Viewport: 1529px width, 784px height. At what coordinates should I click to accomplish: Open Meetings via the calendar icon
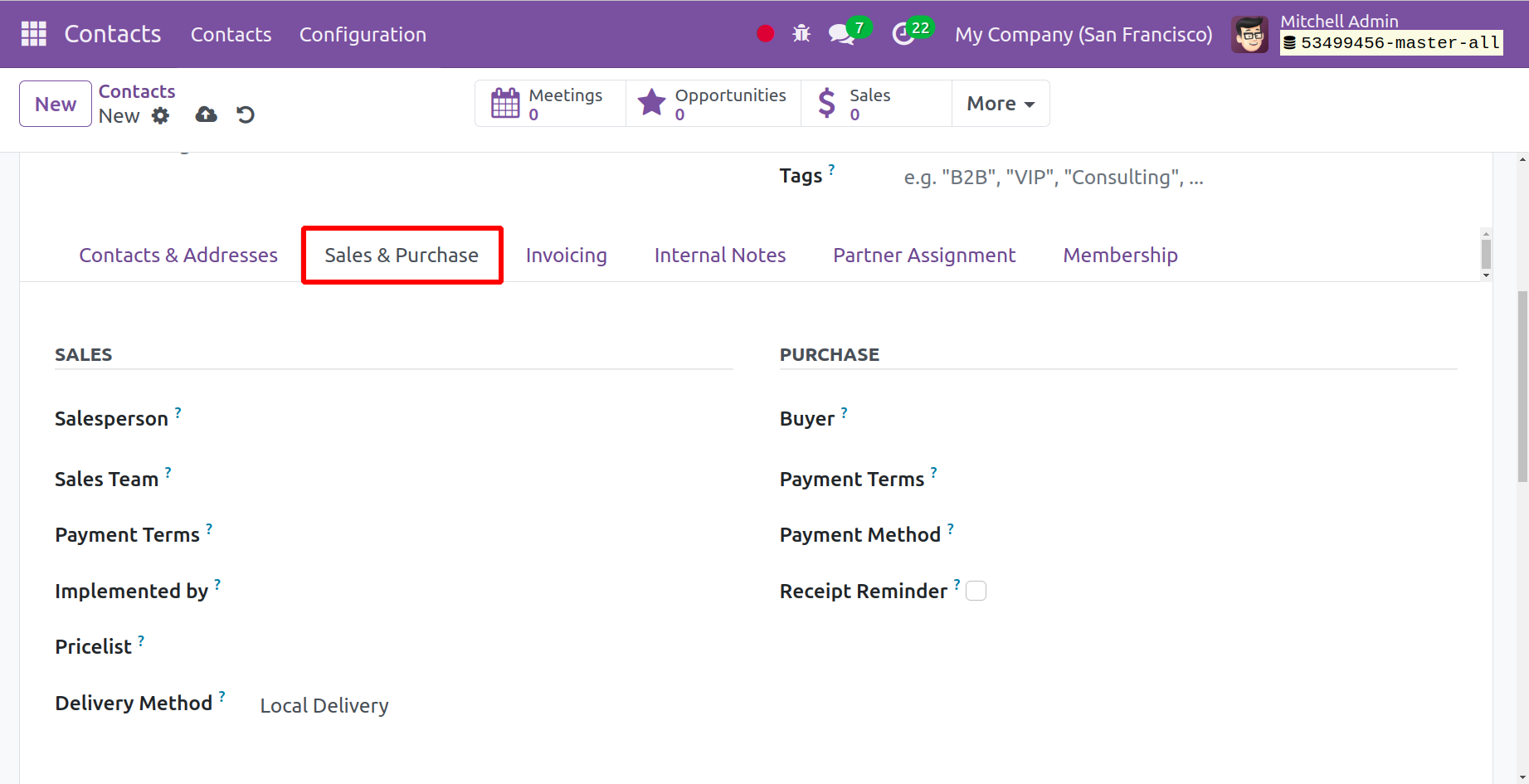click(505, 104)
